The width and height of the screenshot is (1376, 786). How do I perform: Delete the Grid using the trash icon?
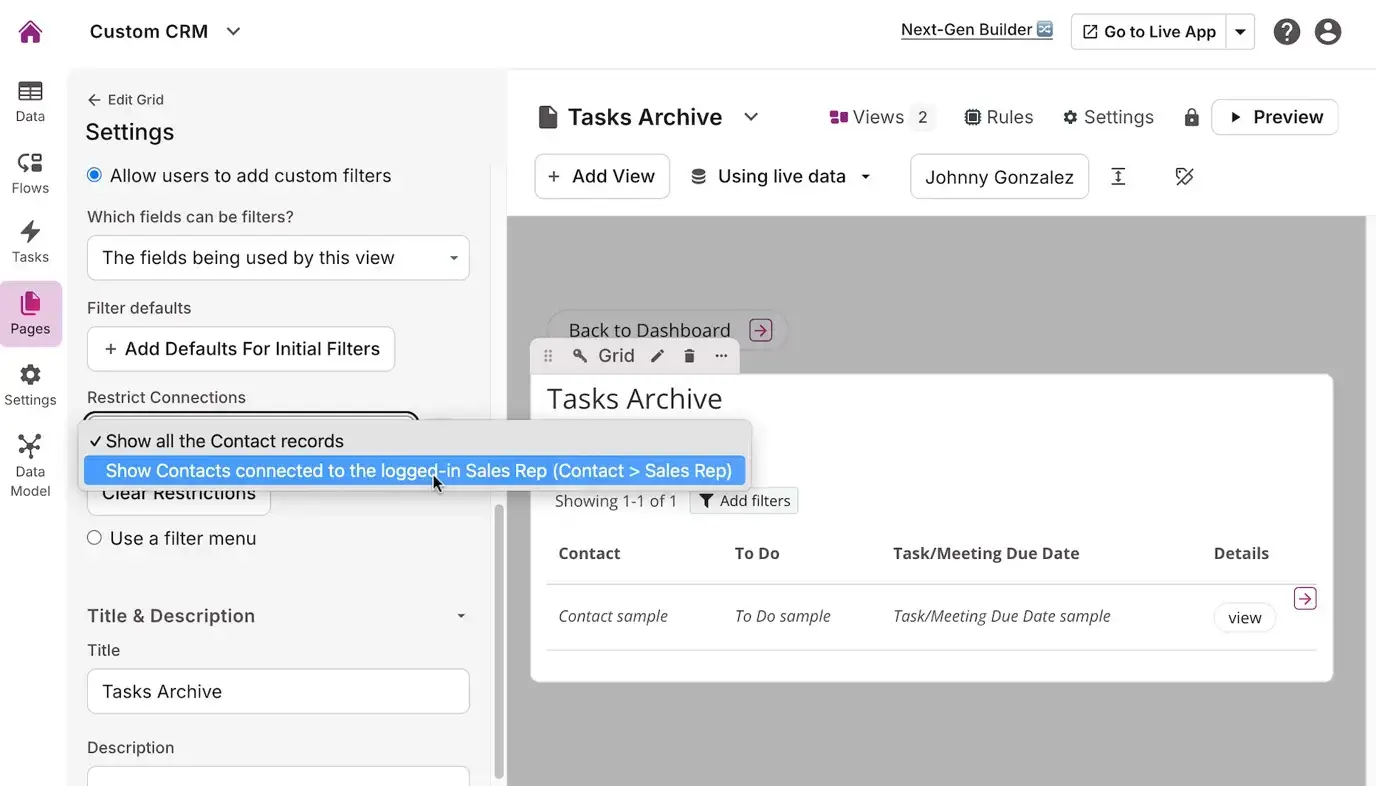click(x=689, y=355)
